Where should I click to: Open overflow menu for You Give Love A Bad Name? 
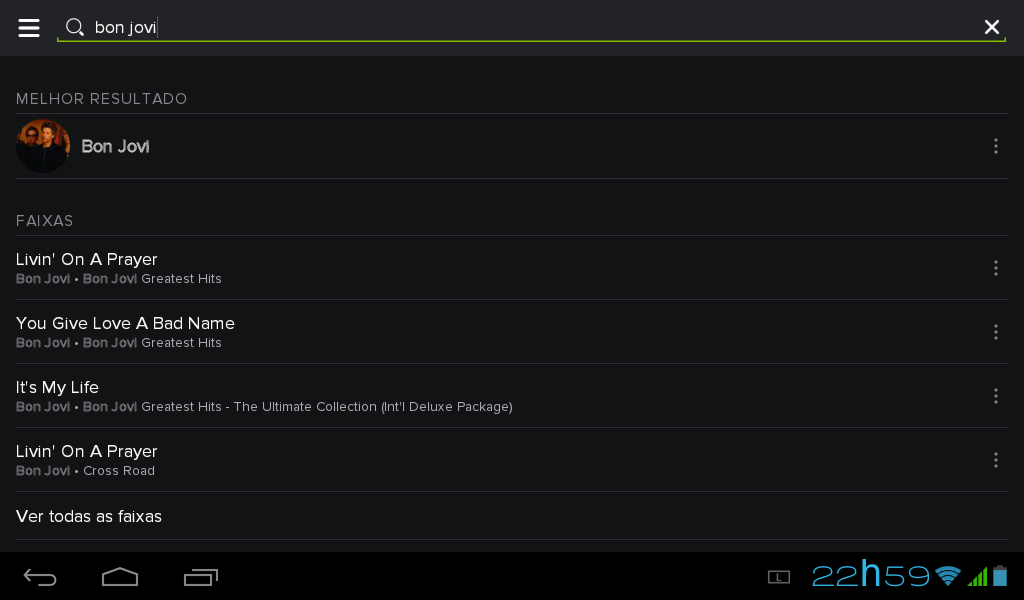(x=995, y=332)
